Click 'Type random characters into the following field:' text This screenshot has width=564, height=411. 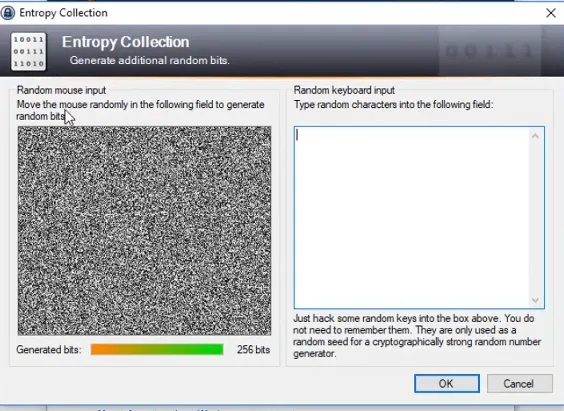(x=394, y=105)
